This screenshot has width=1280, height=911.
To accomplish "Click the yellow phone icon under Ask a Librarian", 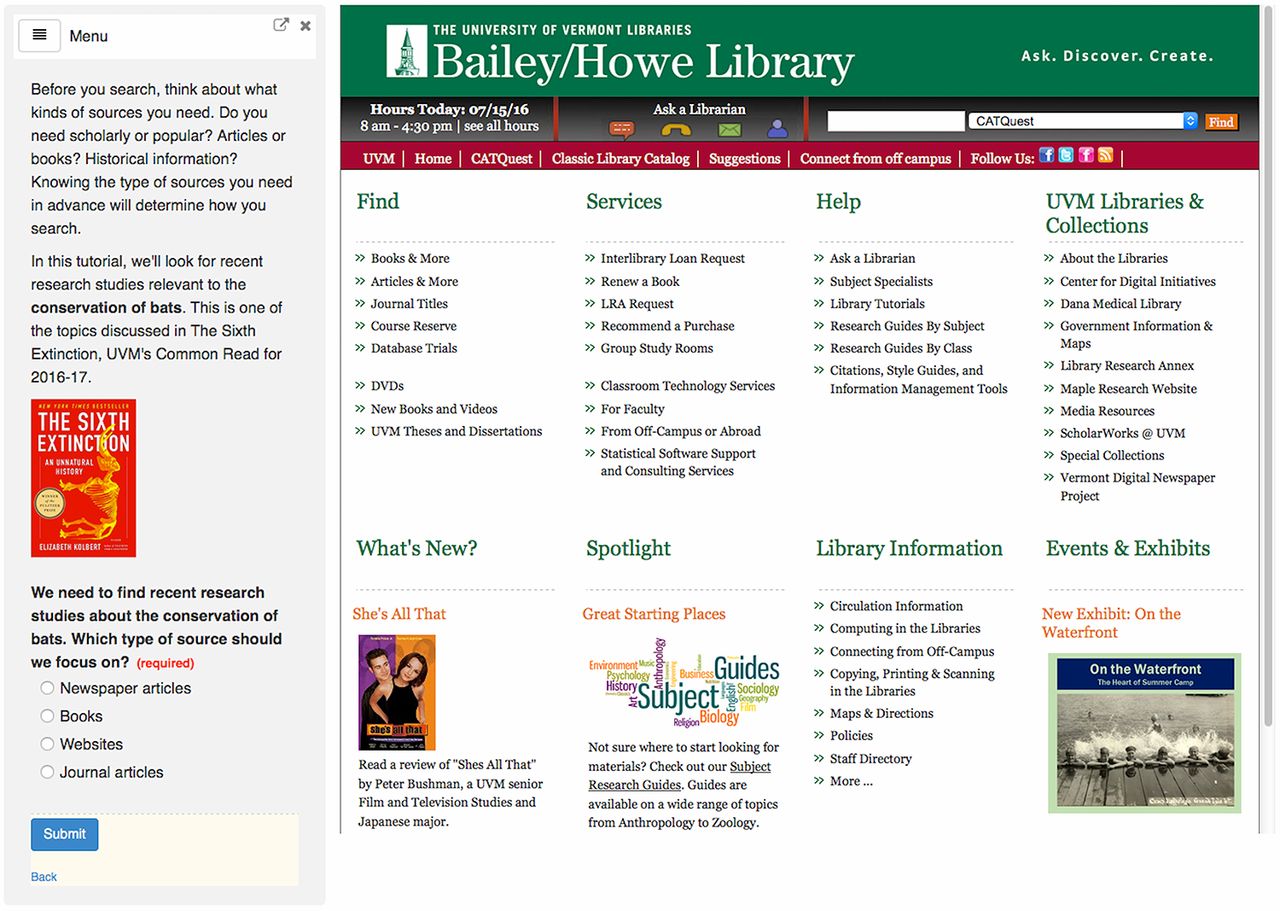I will (x=677, y=129).
